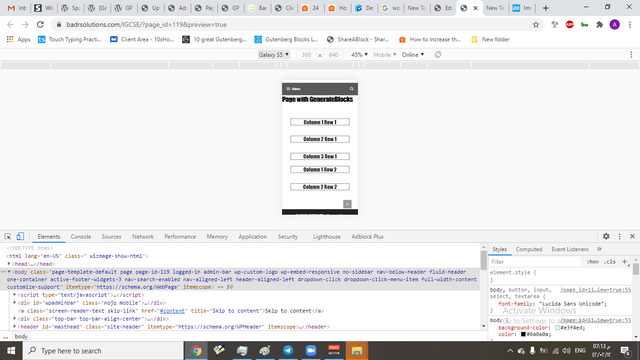Click the Column 1 Row 2 button
This screenshot has height=360, width=640.
[x=320, y=169]
